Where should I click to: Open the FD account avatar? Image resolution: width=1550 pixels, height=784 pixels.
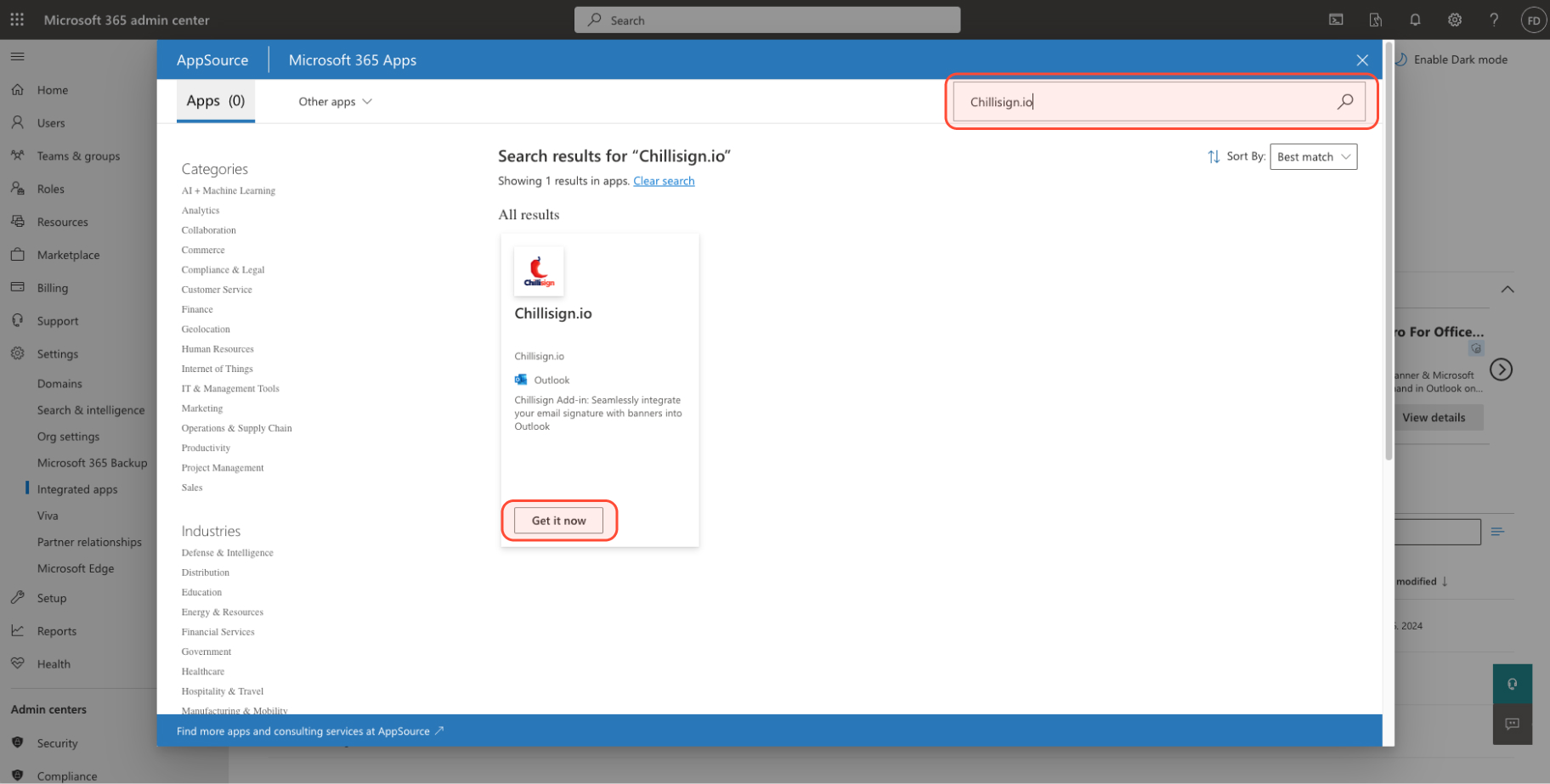click(1534, 20)
